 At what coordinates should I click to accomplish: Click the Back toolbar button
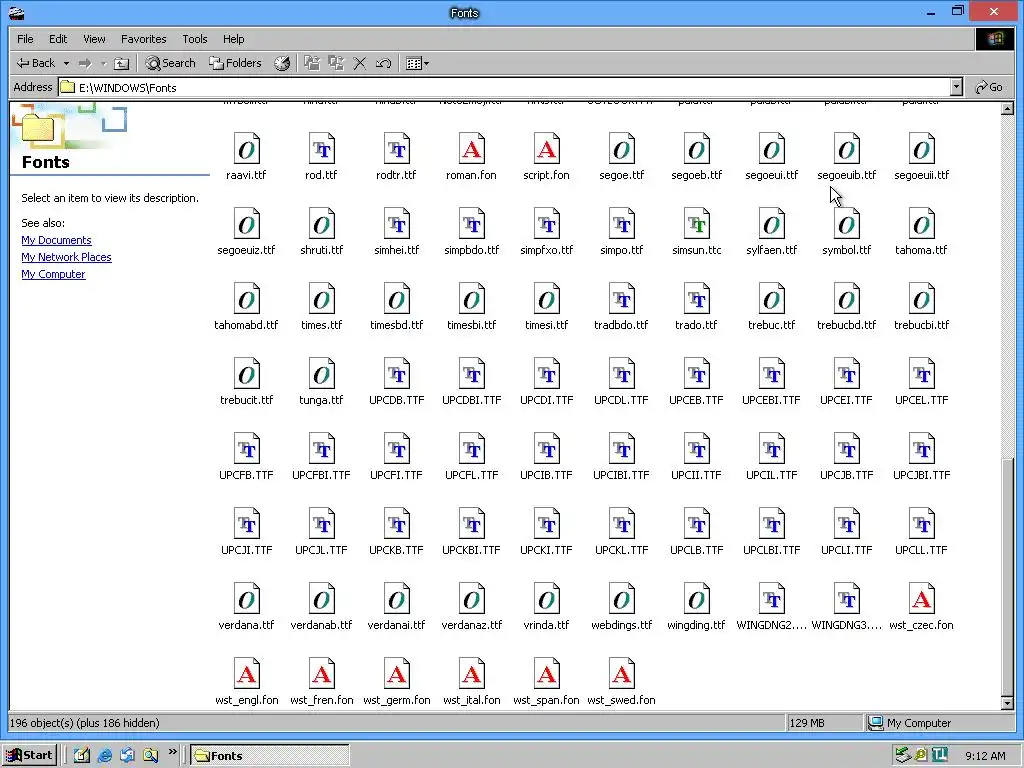point(35,63)
